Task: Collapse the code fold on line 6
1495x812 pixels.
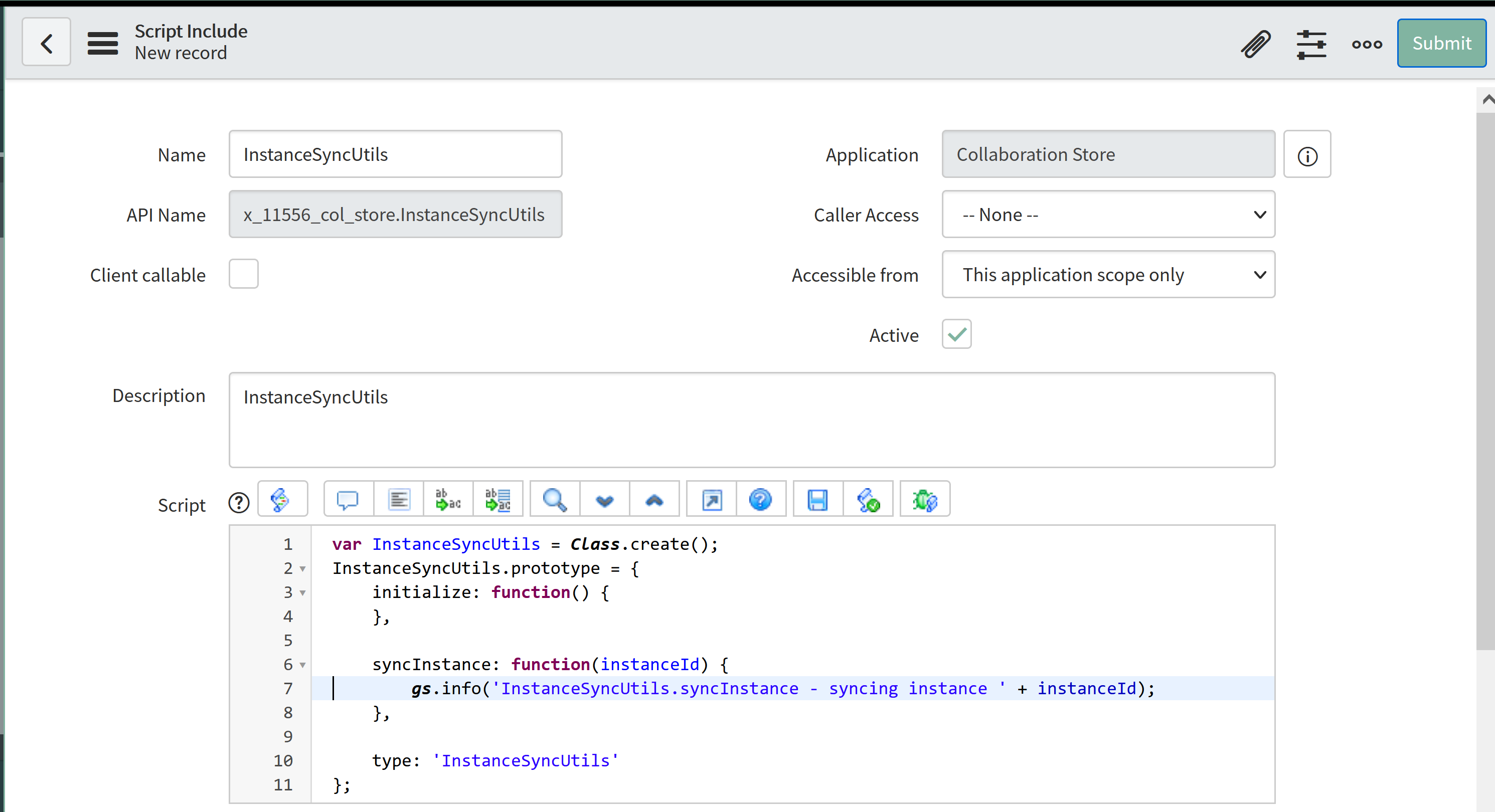Action: point(302,665)
